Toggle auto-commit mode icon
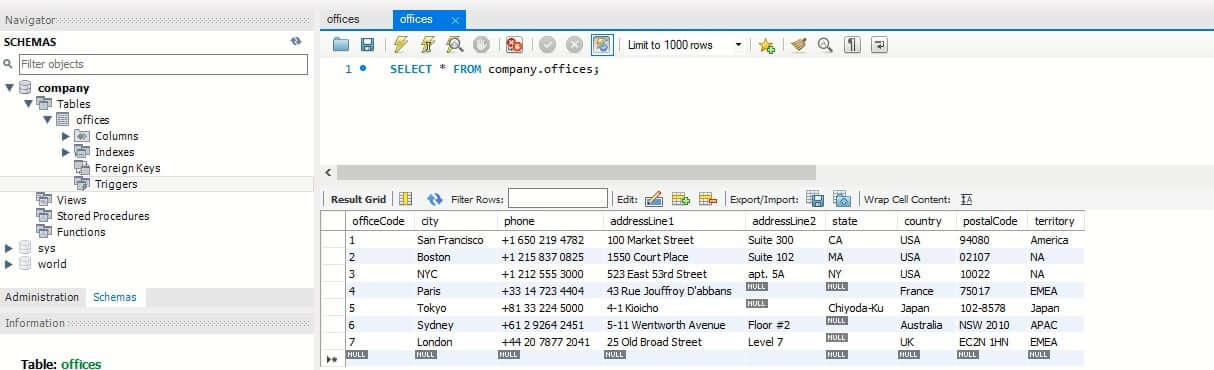Screen dimensions: 1214x370 point(602,45)
